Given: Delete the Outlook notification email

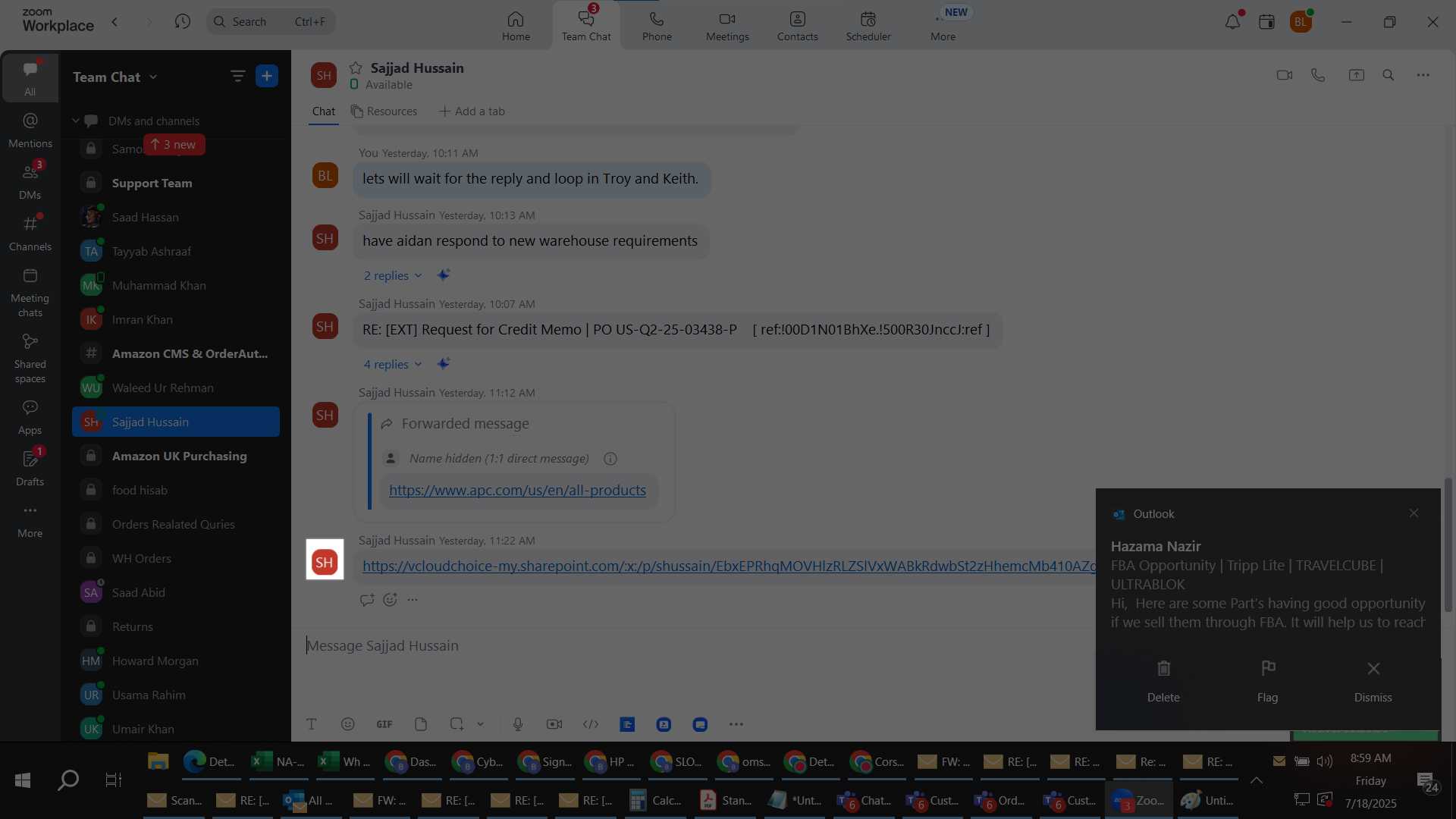Looking at the screenshot, I should tap(1163, 680).
